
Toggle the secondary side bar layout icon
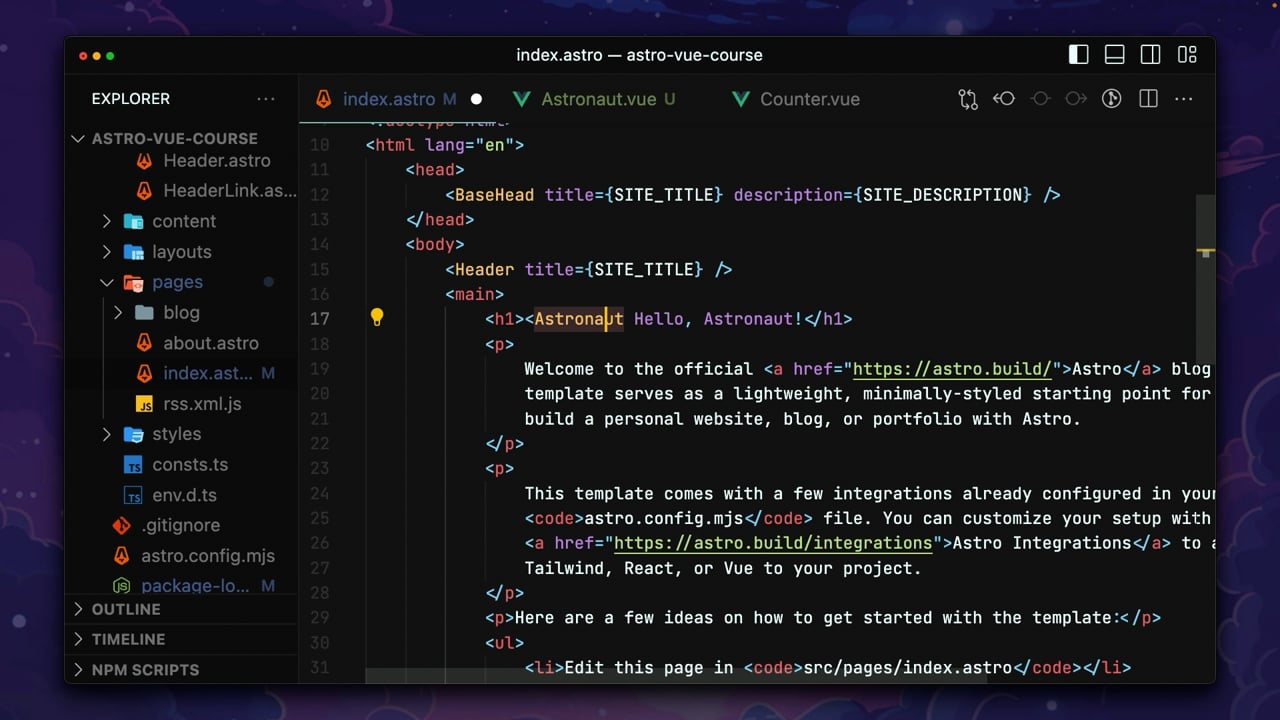click(x=1151, y=55)
